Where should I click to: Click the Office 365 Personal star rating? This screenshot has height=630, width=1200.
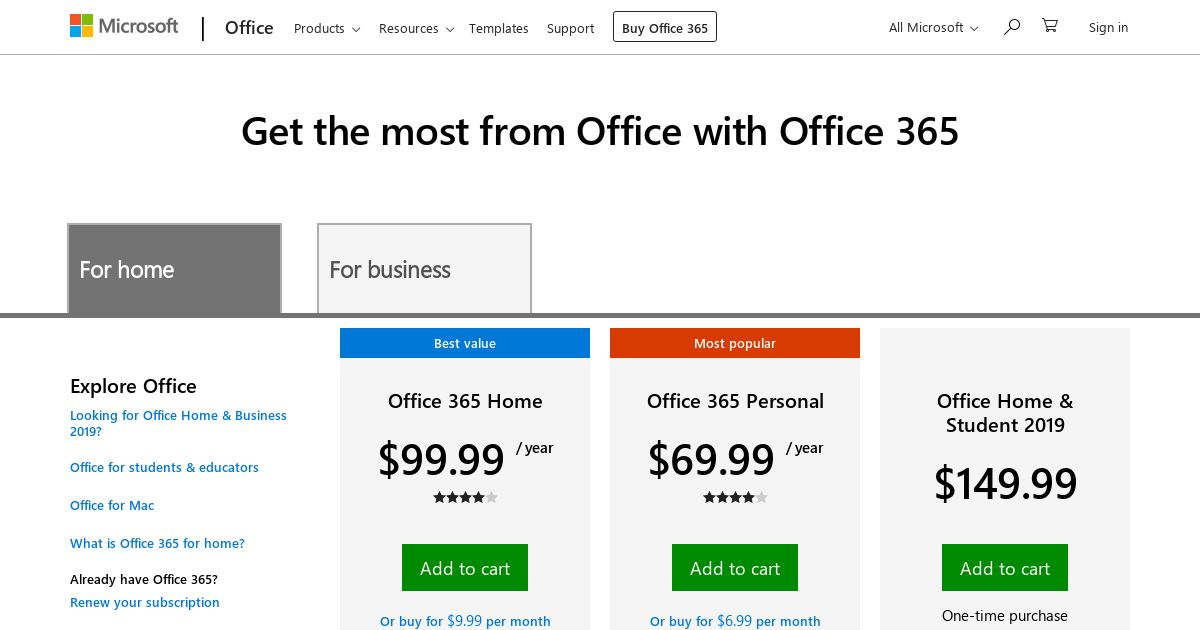(735, 497)
